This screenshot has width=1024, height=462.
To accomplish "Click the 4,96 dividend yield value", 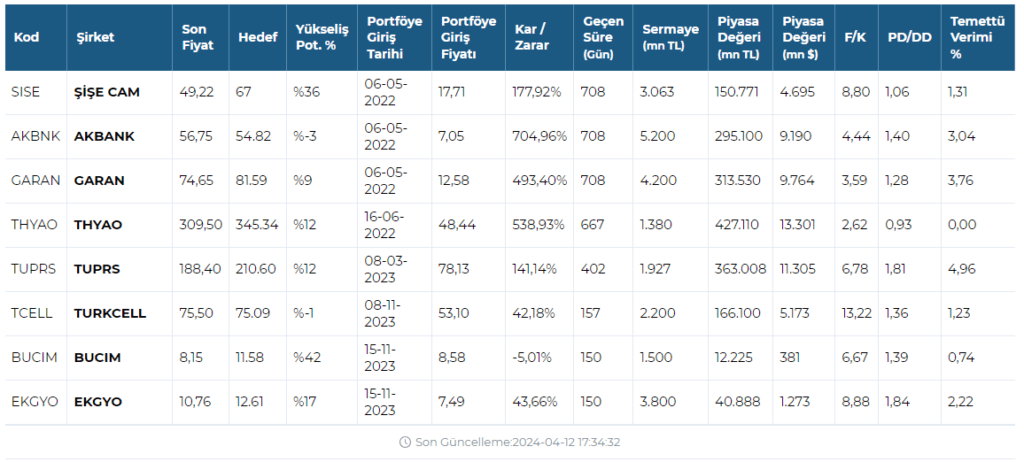I will [961, 269].
